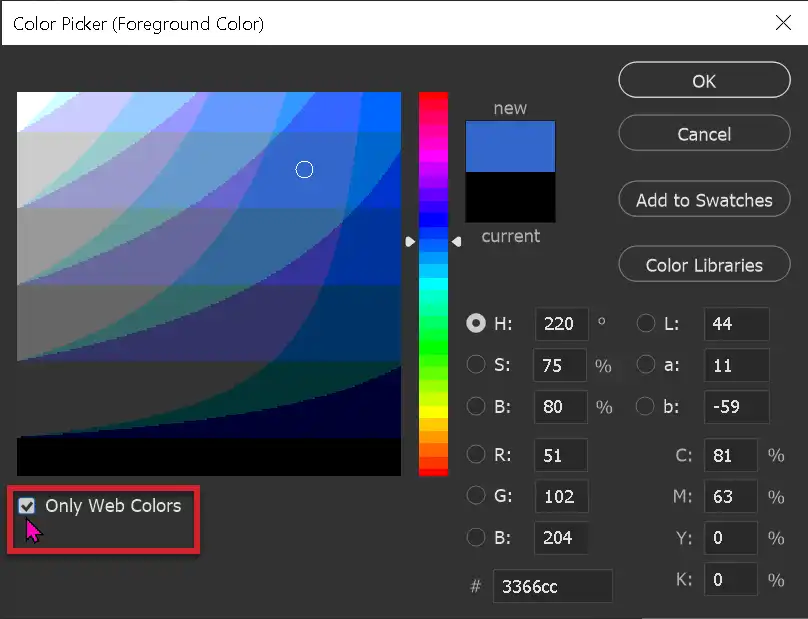Image resolution: width=808 pixels, height=619 pixels.
Task: Click the OK button
Action: tap(704, 80)
